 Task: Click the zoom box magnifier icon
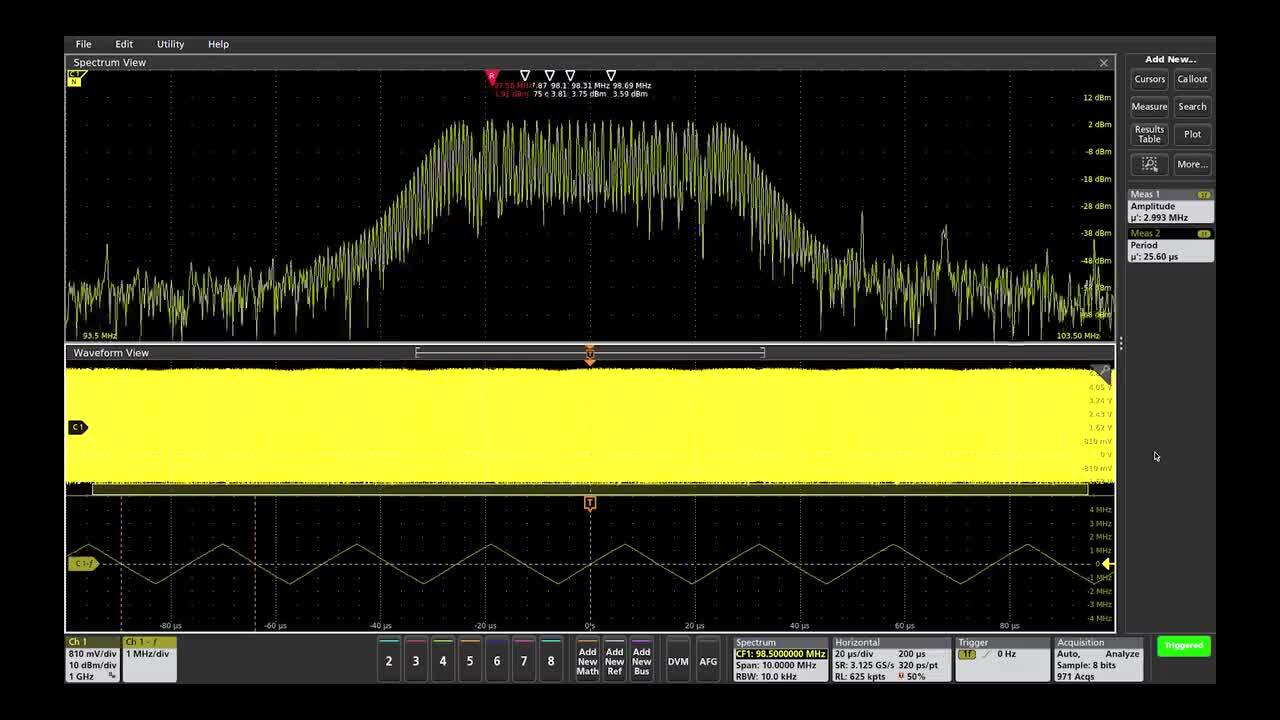[x=1149, y=164]
